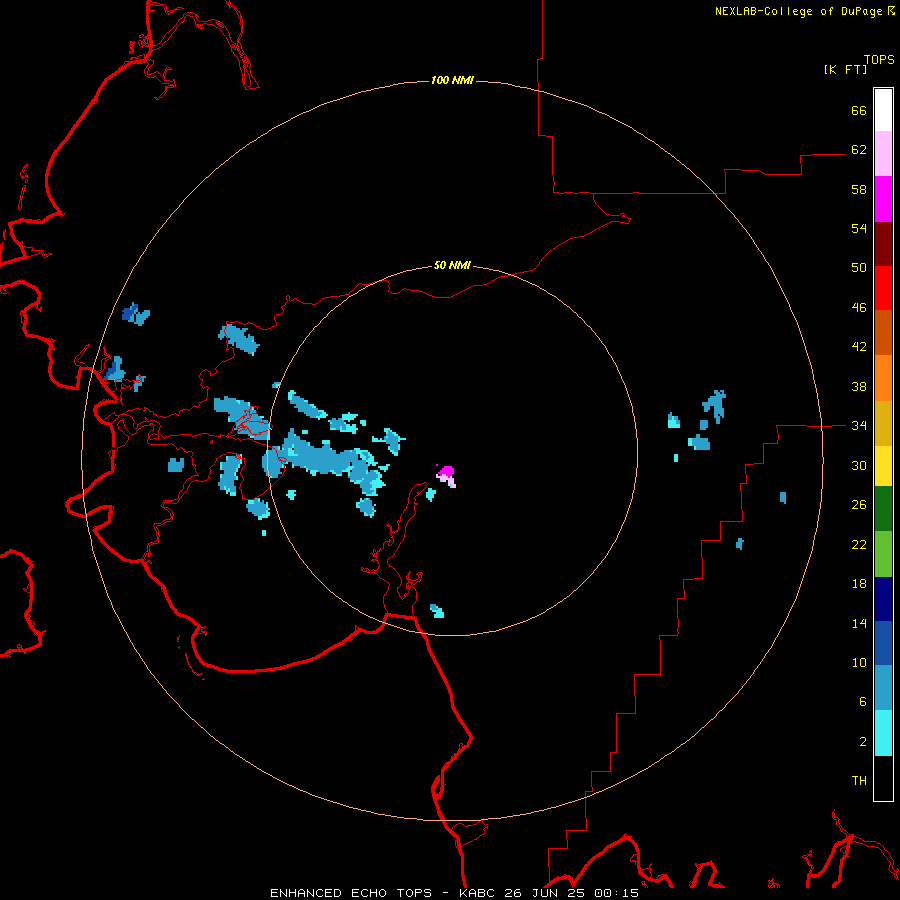
Task: Click the medium blue 10 kft legend swatch
Action: point(883,643)
